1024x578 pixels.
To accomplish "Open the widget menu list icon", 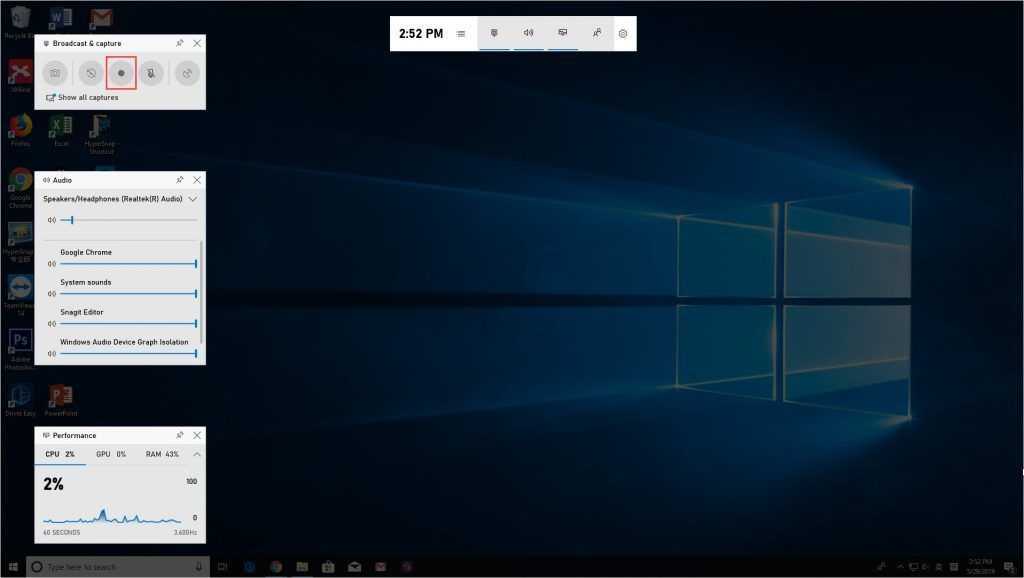I will point(461,34).
